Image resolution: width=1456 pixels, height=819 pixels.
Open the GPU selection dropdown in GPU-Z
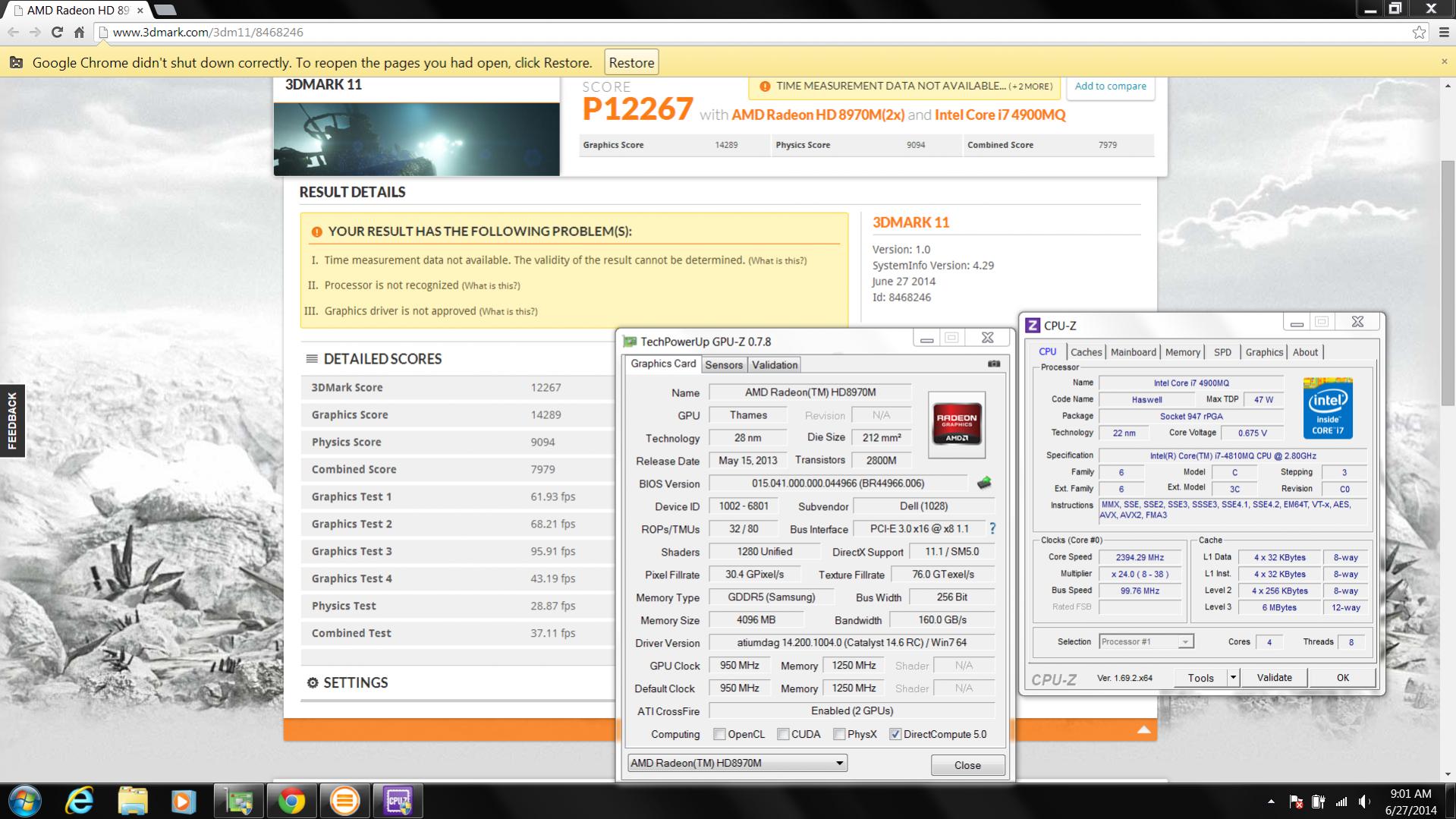pos(737,763)
